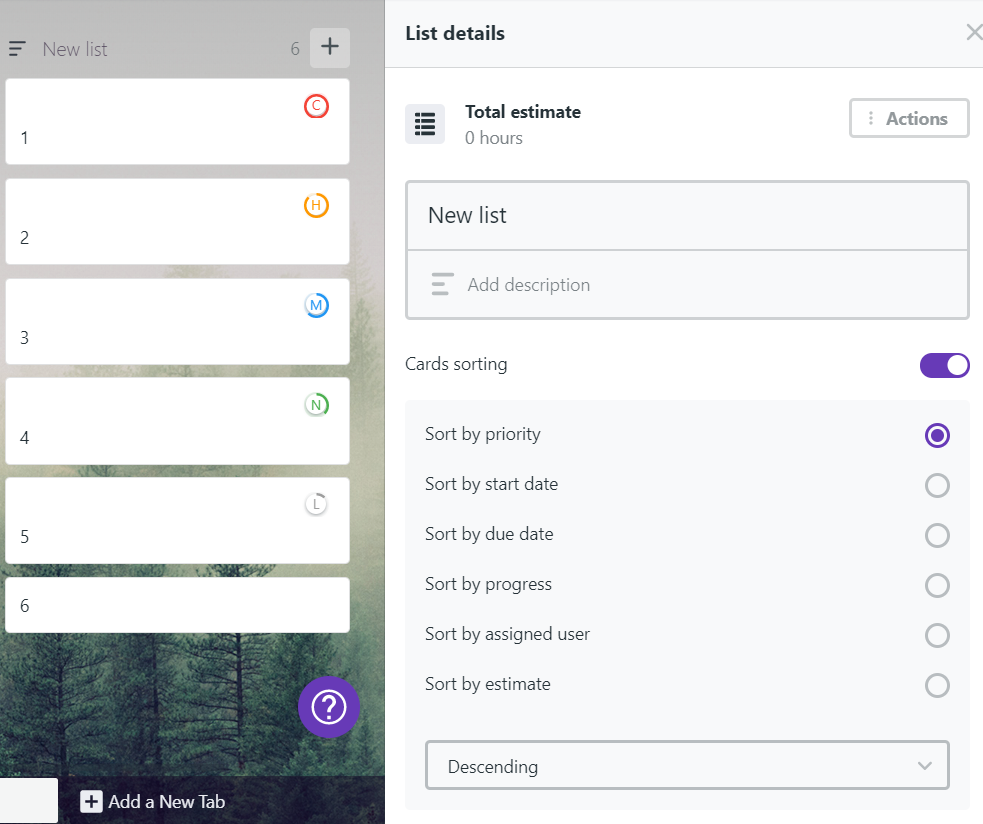Click the Add description field

pyautogui.click(x=687, y=285)
